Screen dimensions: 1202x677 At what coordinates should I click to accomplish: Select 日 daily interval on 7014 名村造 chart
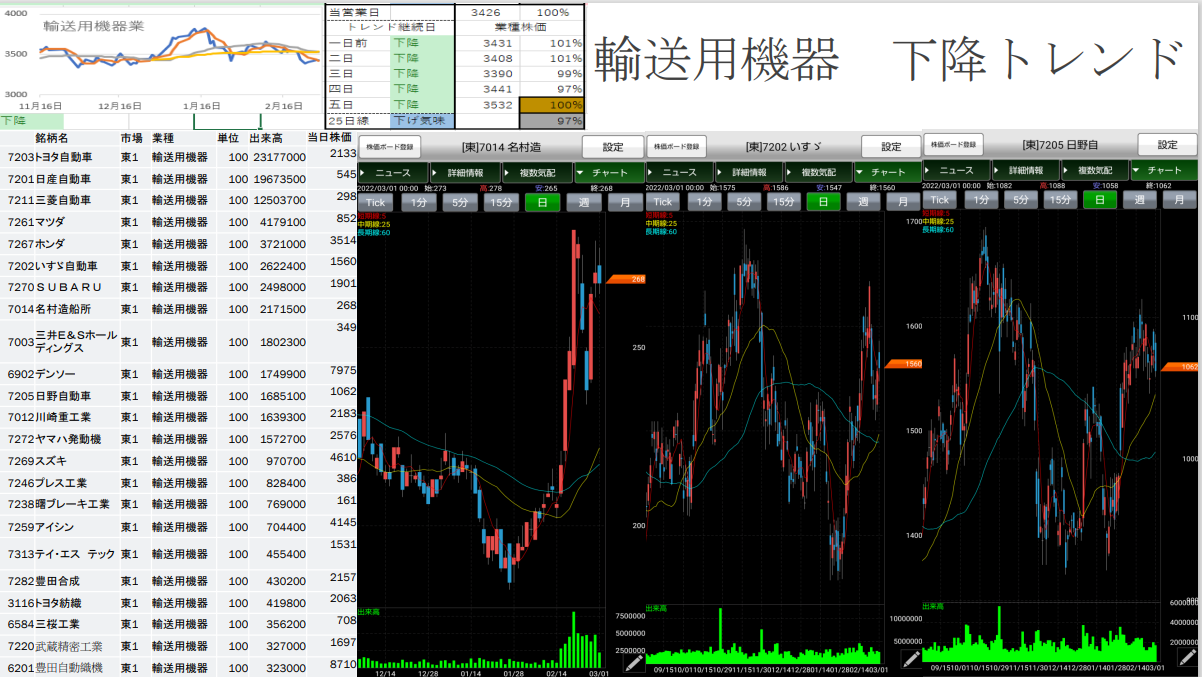tap(543, 201)
